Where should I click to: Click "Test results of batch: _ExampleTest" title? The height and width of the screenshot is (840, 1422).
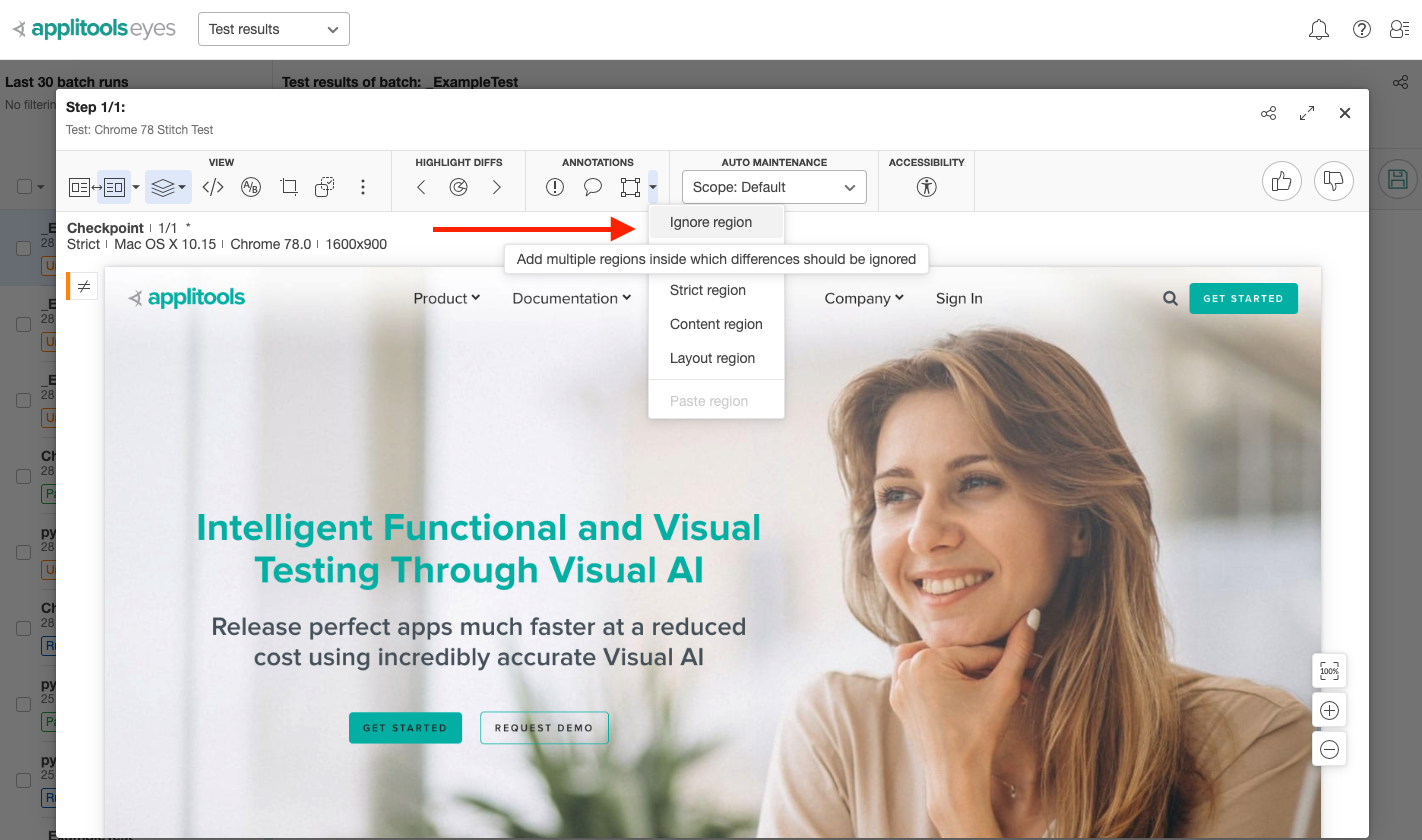coord(400,82)
